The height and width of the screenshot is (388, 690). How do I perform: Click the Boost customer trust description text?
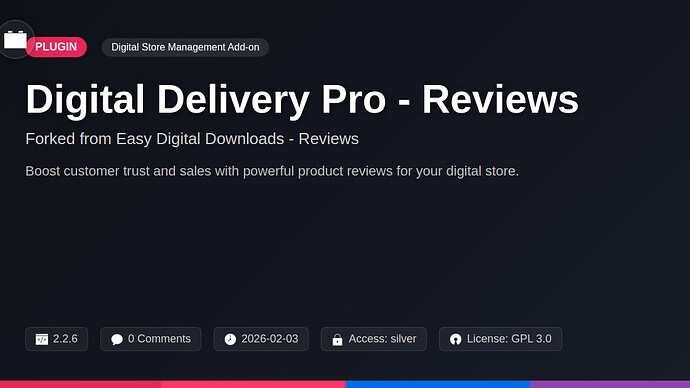click(272, 171)
